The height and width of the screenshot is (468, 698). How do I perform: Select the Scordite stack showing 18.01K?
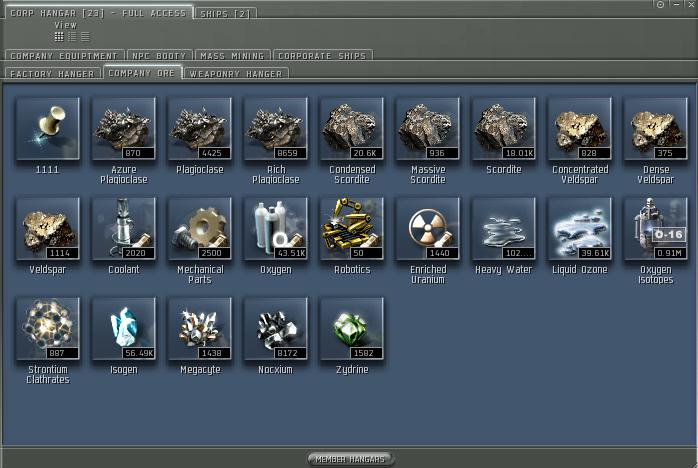click(504, 129)
